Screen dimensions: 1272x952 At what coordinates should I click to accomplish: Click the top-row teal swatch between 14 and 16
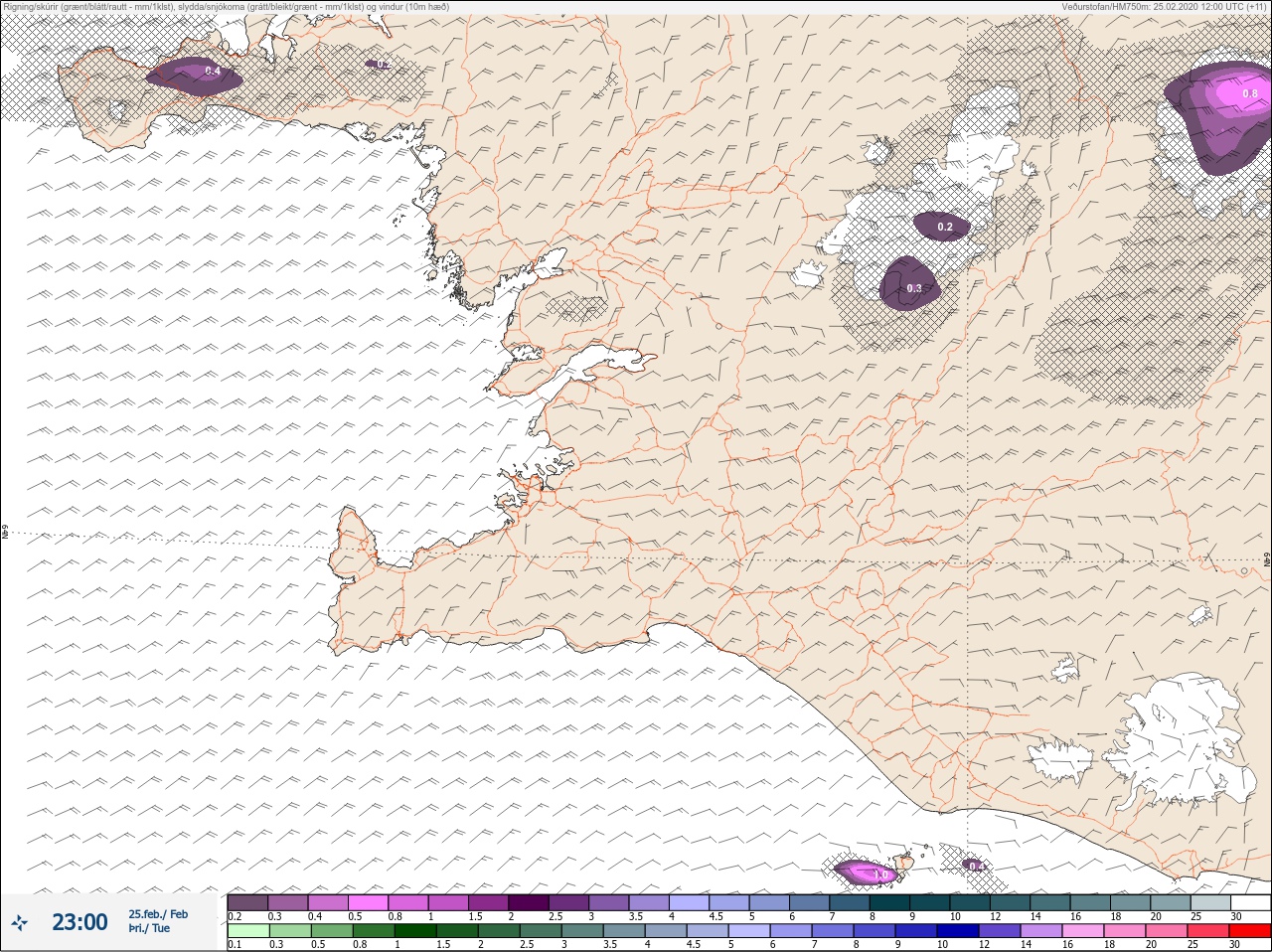(x=1051, y=902)
